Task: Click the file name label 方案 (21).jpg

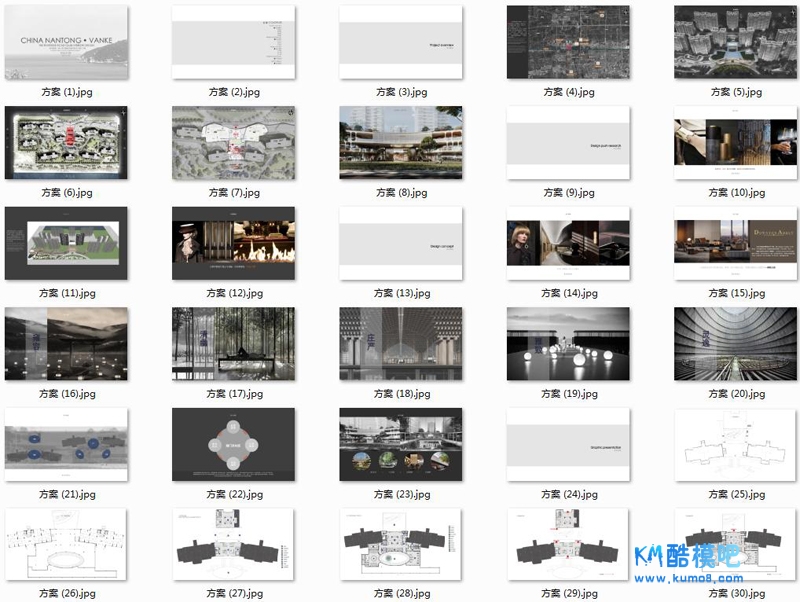Action: [67, 494]
